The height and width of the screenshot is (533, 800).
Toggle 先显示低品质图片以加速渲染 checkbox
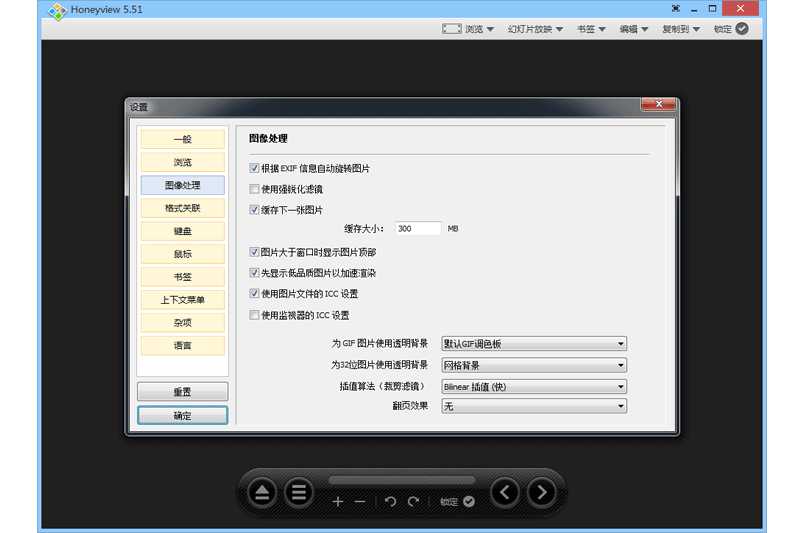point(254,273)
